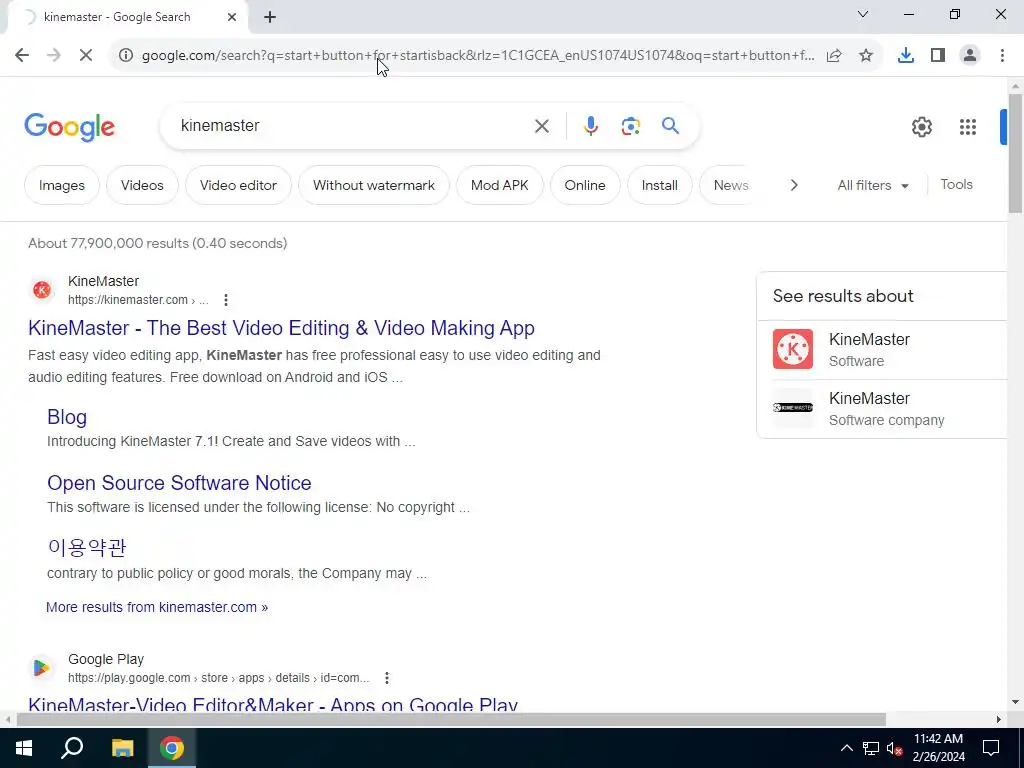Image resolution: width=1024 pixels, height=768 pixels.
Task: Click KineMaster favicon in first result
Action: 42,289
